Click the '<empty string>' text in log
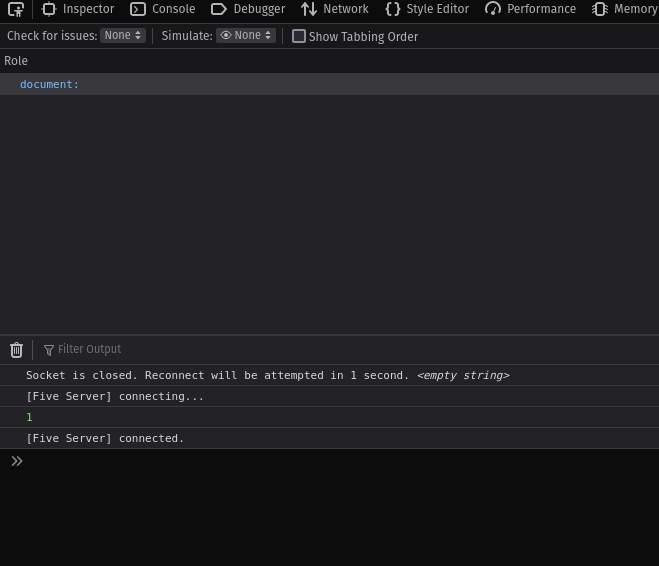The width and height of the screenshot is (659, 566). coord(463,375)
